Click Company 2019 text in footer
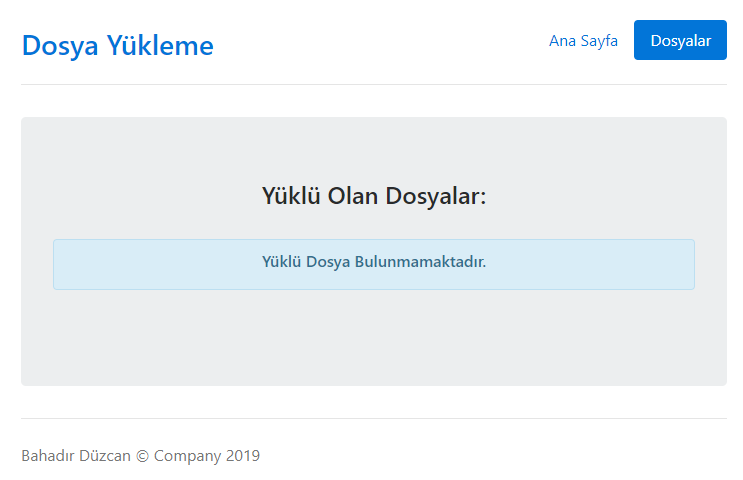 pyautogui.click(x=207, y=456)
